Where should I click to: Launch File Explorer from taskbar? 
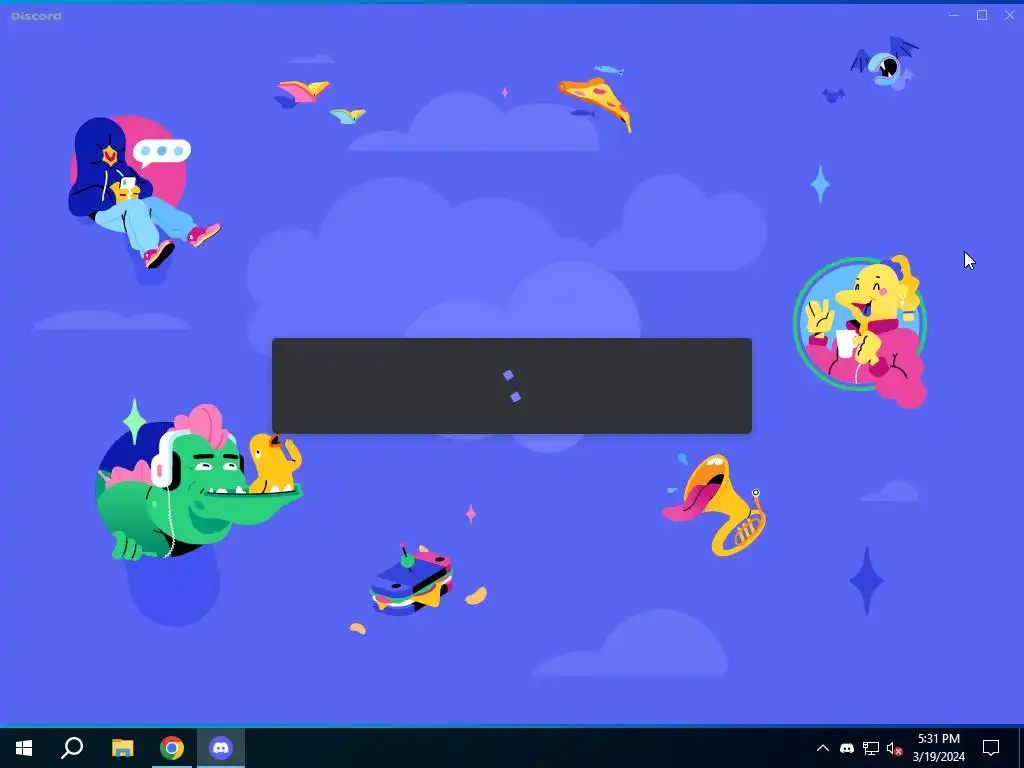point(122,748)
